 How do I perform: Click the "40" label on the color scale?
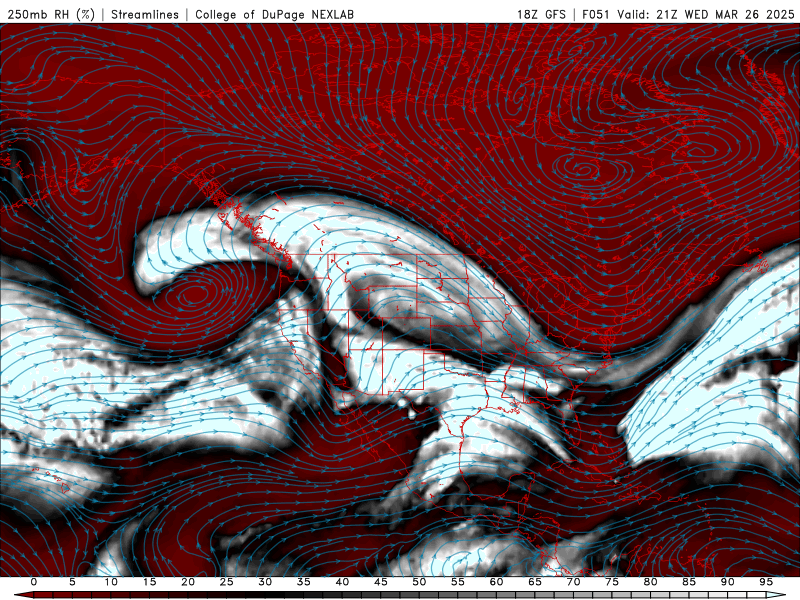click(x=342, y=582)
